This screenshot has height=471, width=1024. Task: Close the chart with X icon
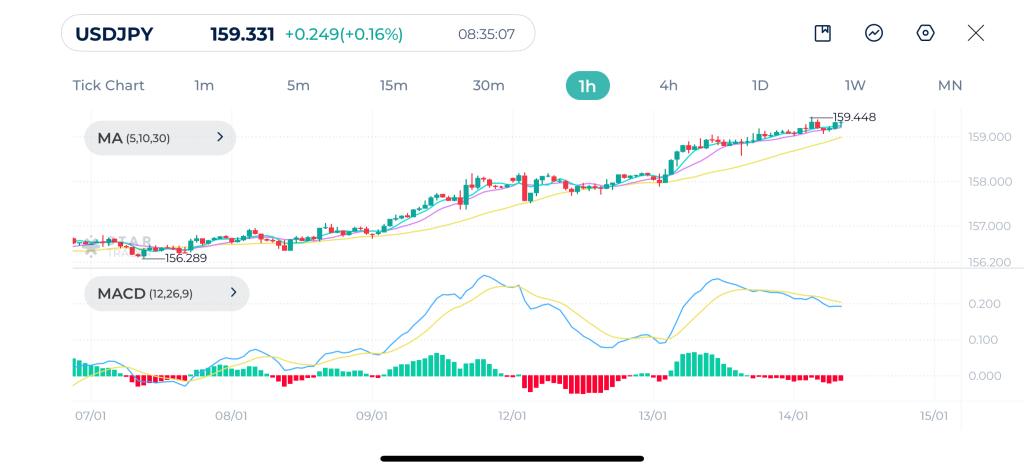point(976,33)
